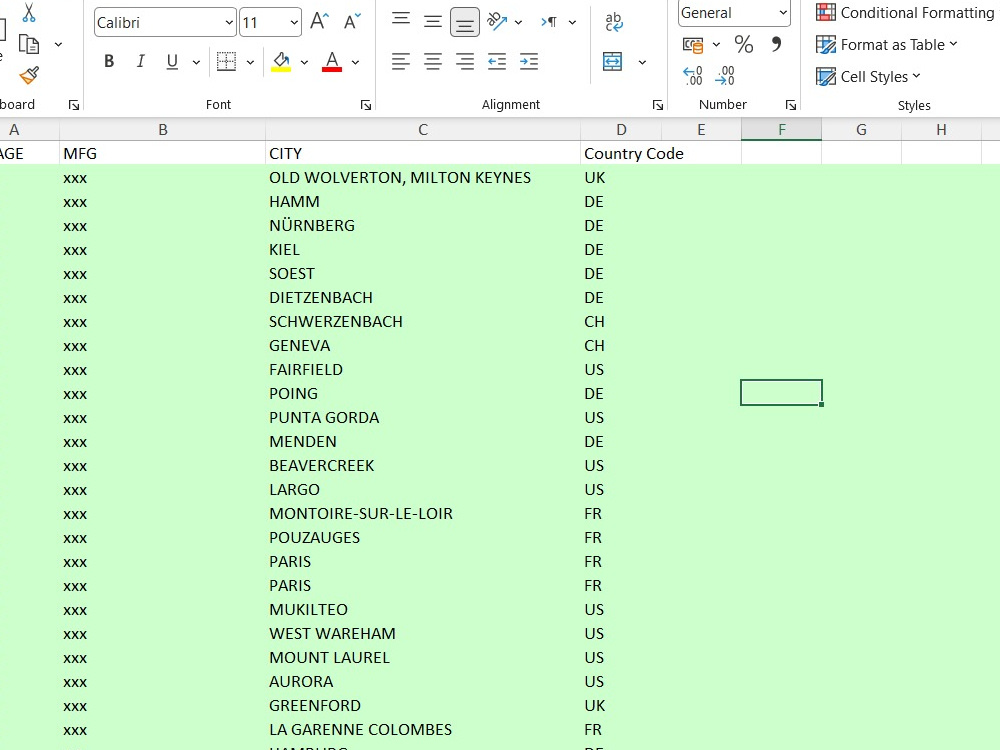
Task: Open the Orientation dropdown arrow
Action: click(518, 23)
